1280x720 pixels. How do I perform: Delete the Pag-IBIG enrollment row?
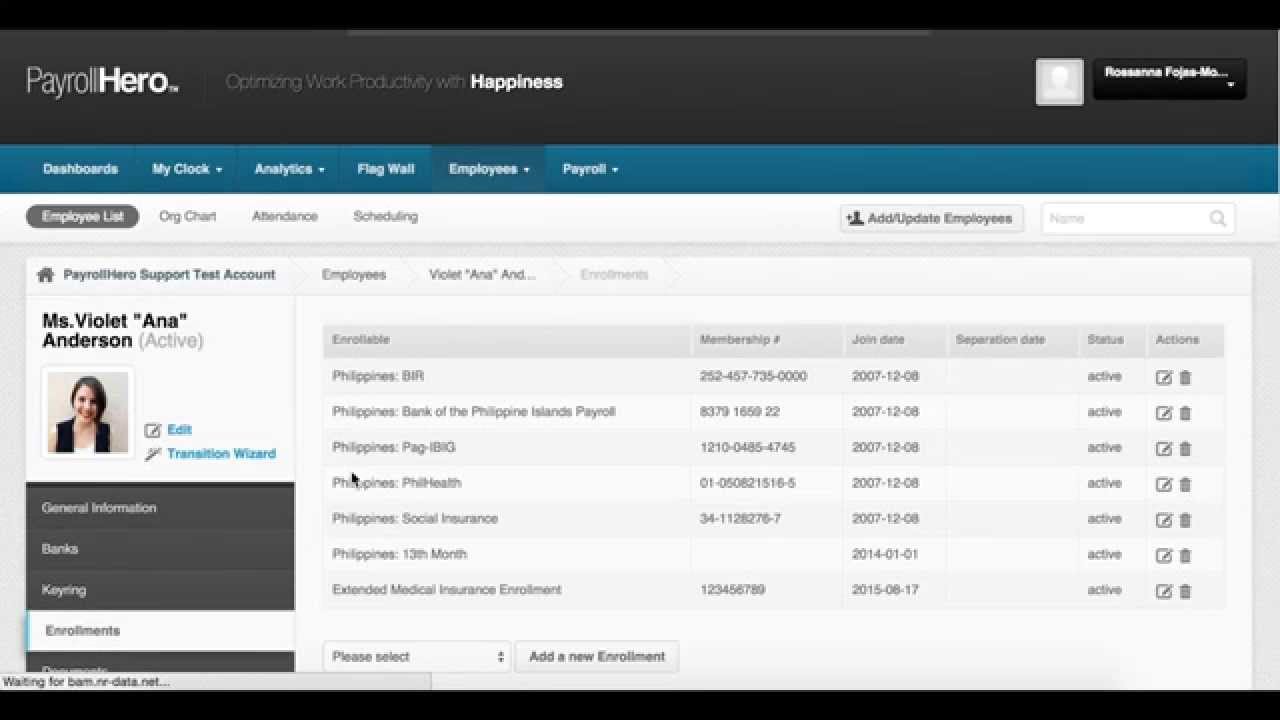point(1185,448)
